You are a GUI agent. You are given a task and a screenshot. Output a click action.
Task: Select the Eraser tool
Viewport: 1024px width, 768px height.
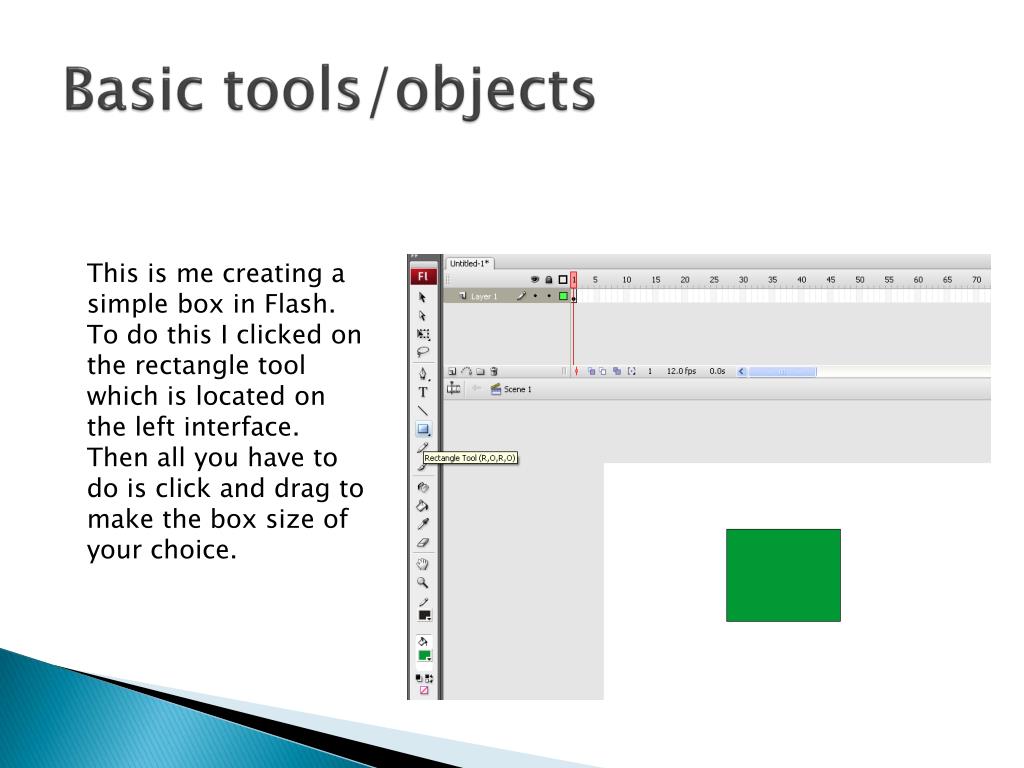(x=423, y=543)
